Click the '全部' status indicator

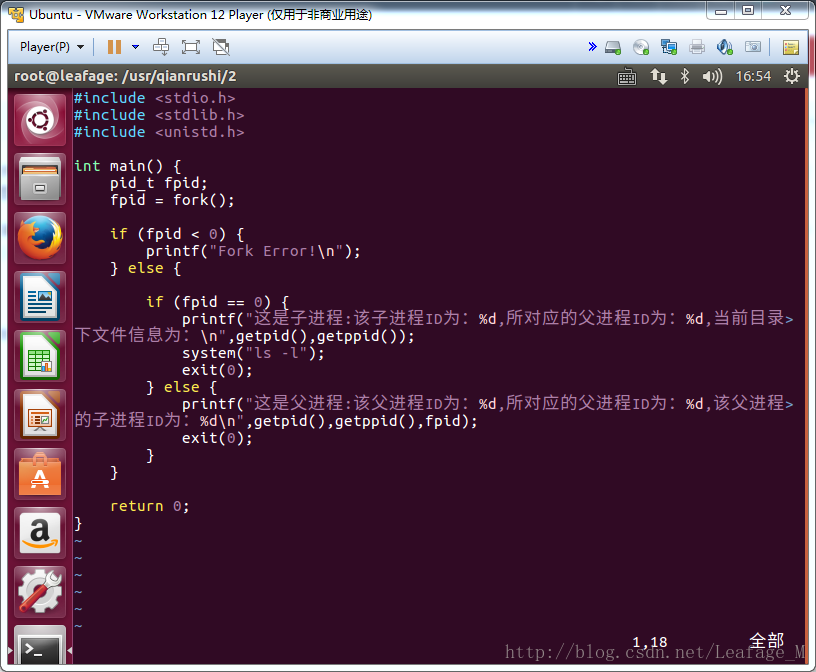(x=767, y=640)
